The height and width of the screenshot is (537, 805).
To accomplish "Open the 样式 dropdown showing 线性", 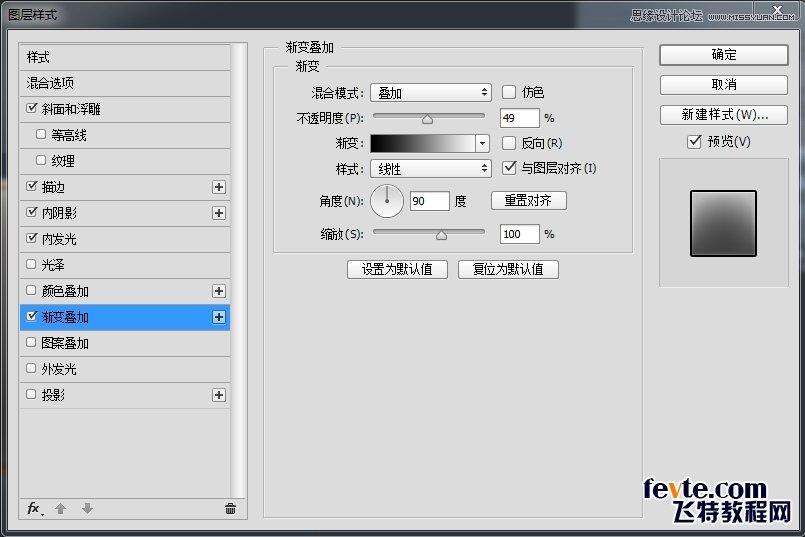I will 431,168.
